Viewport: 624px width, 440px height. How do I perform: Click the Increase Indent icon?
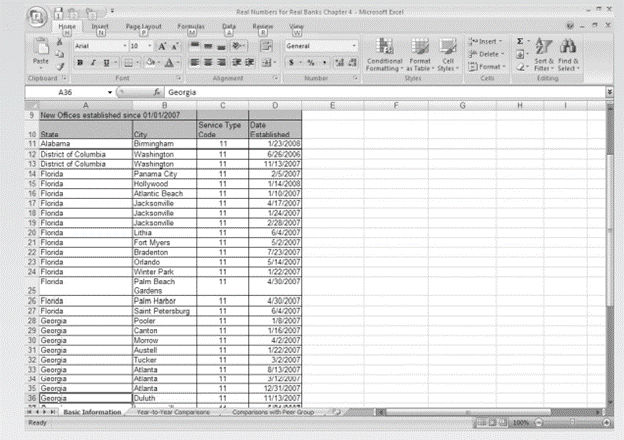click(x=250, y=62)
